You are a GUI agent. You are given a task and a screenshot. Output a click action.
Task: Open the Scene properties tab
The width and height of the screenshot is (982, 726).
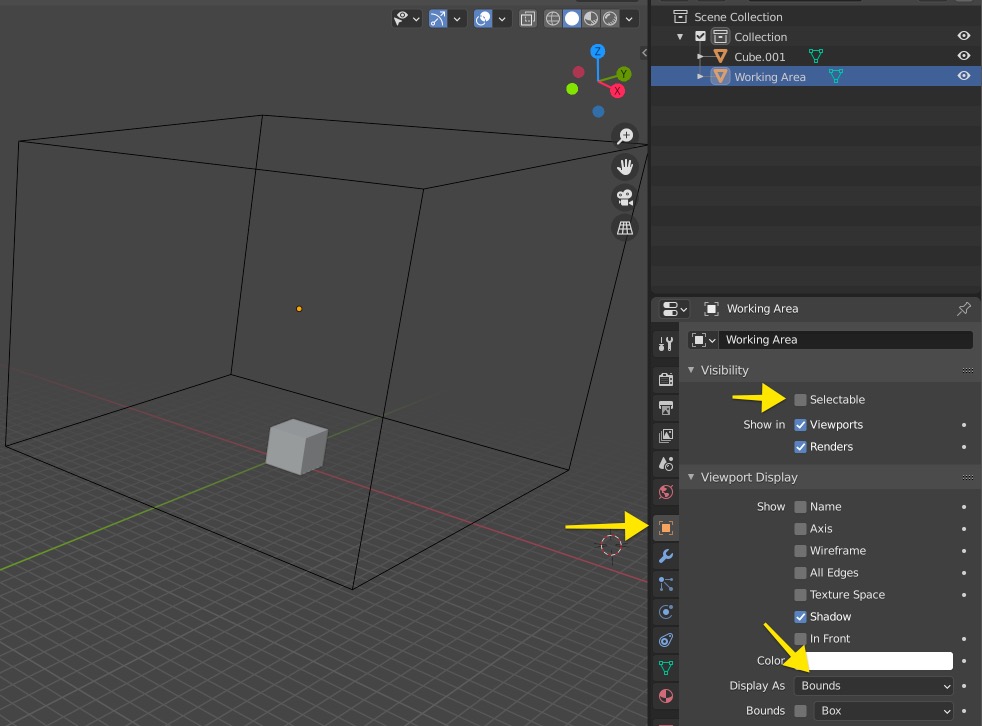pyautogui.click(x=666, y=464)
